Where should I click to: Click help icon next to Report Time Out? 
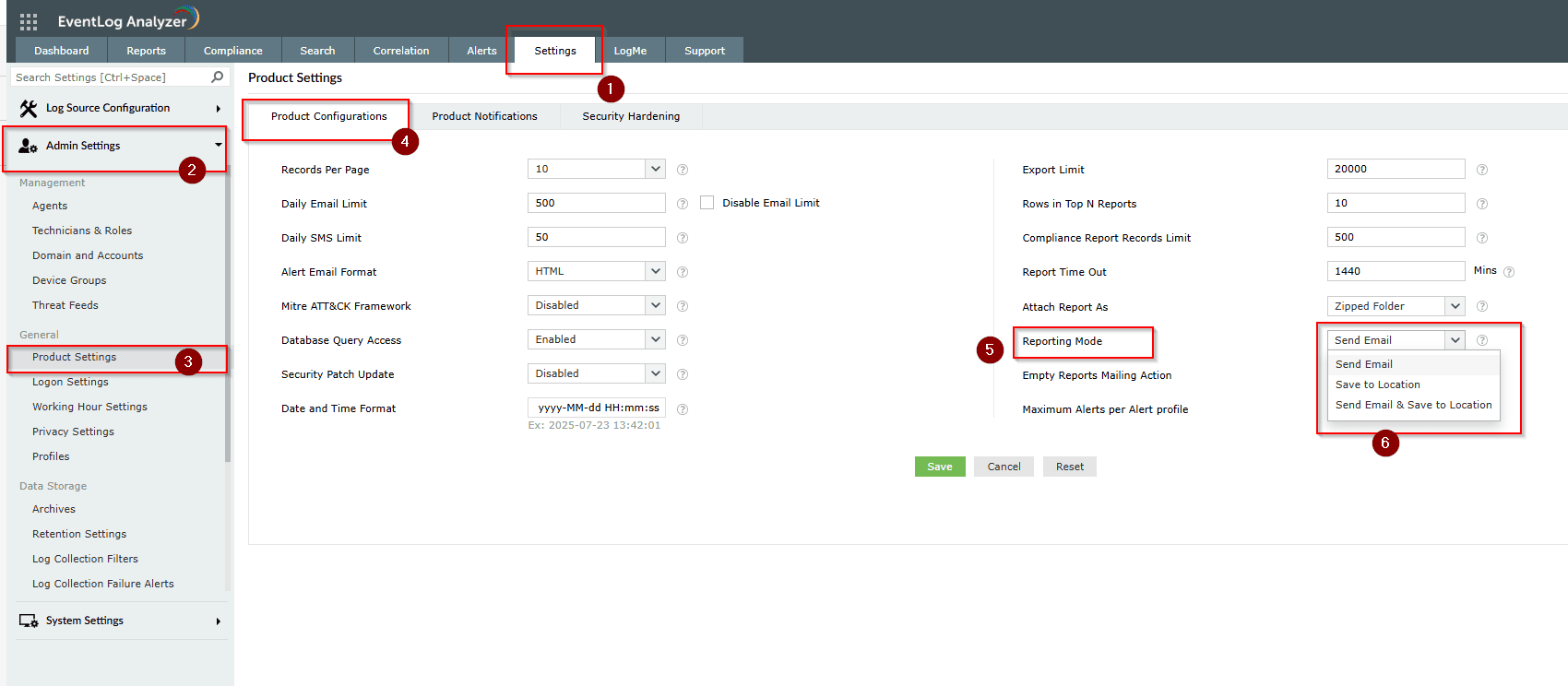[x=1509, y=272]
